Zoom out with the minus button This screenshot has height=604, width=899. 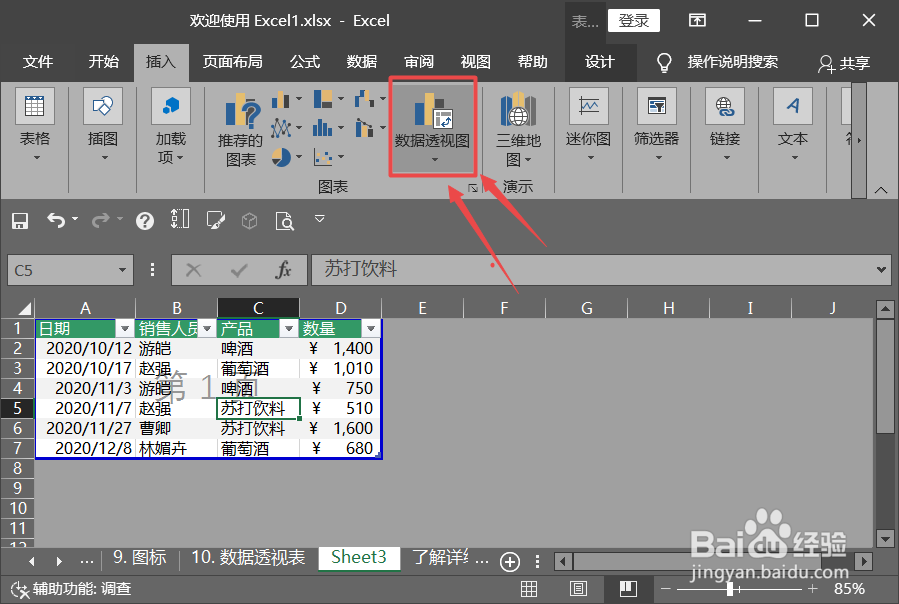click(x=666, y=589)
